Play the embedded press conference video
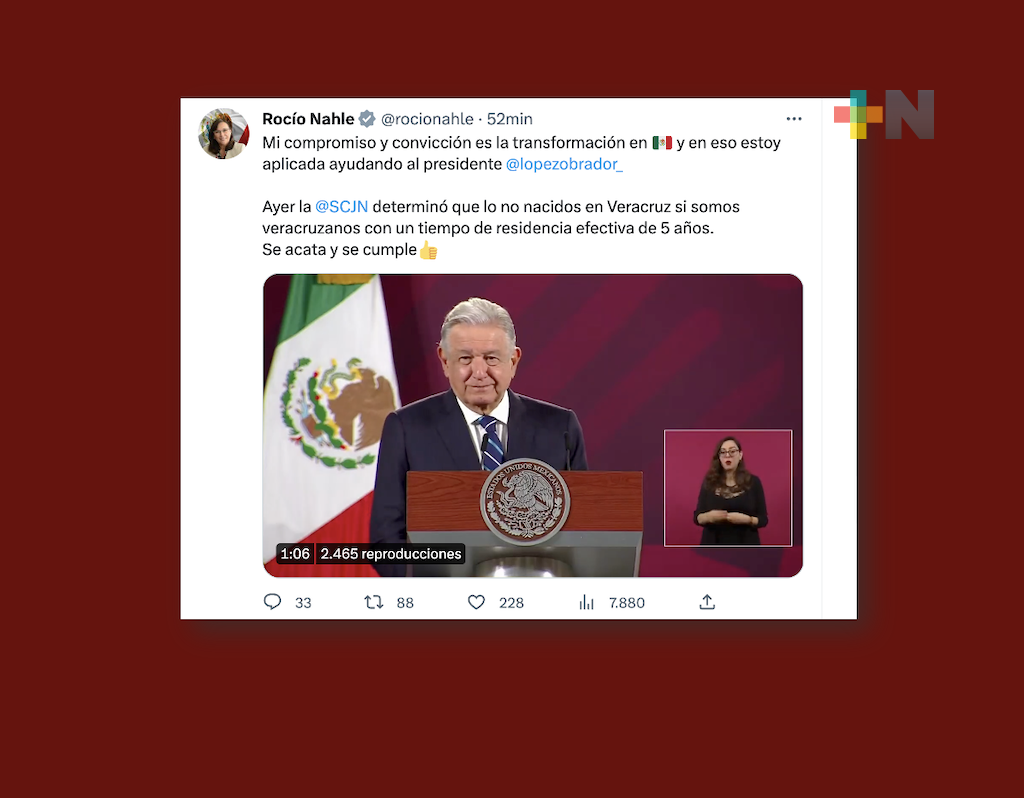The image size is (1024, 798). pos(533,425)
